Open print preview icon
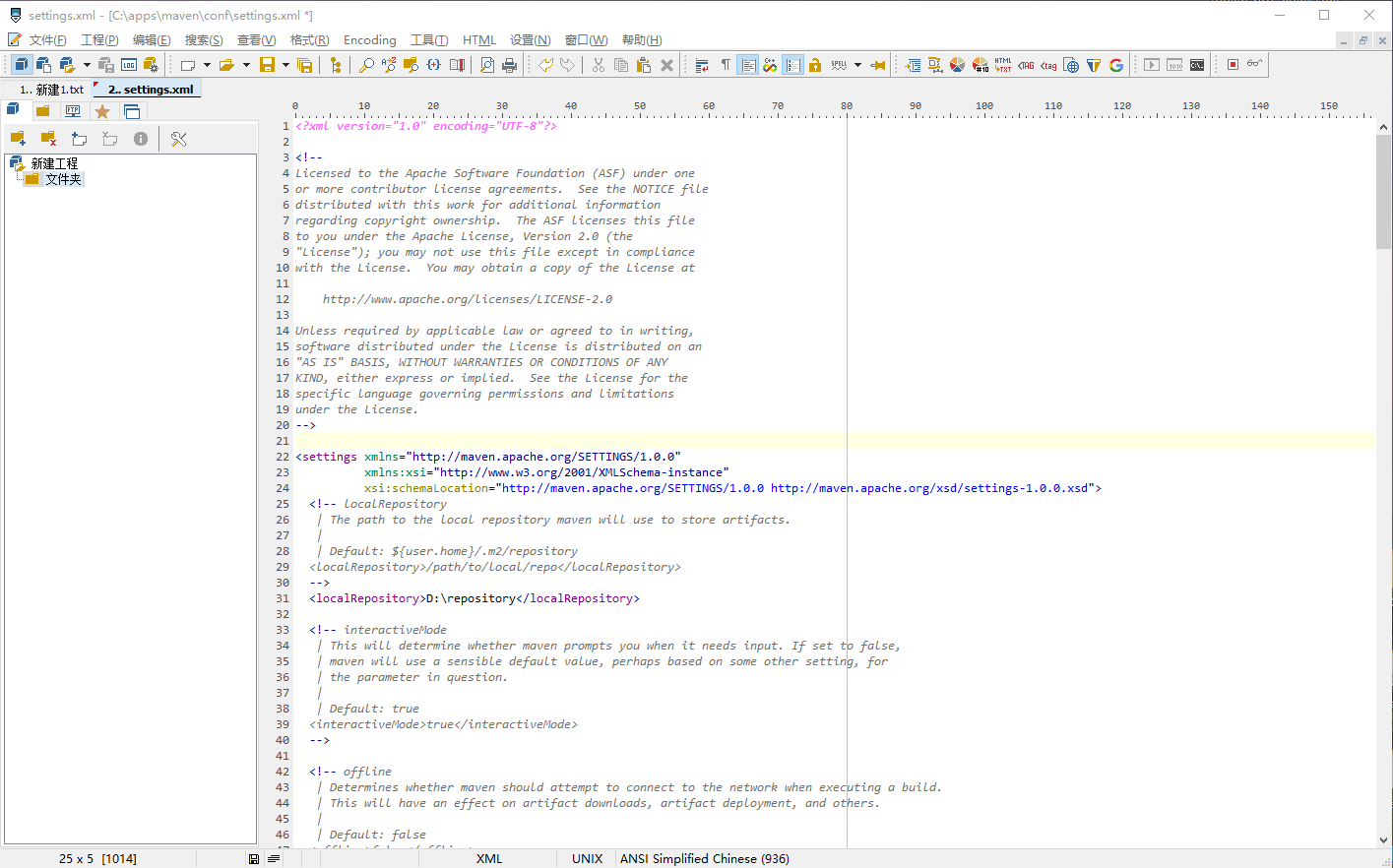This screenshot has width=1393, height=868. click(487, 65)
